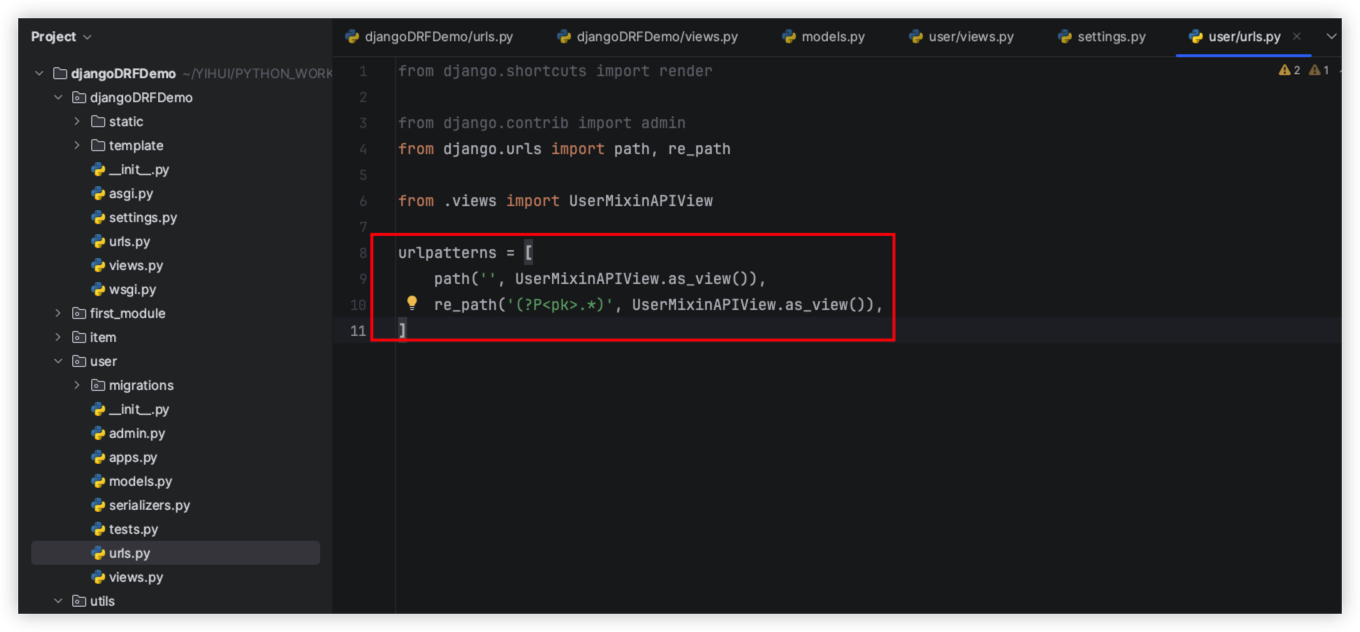Switch to the models.py tab

tap(823, 37)
